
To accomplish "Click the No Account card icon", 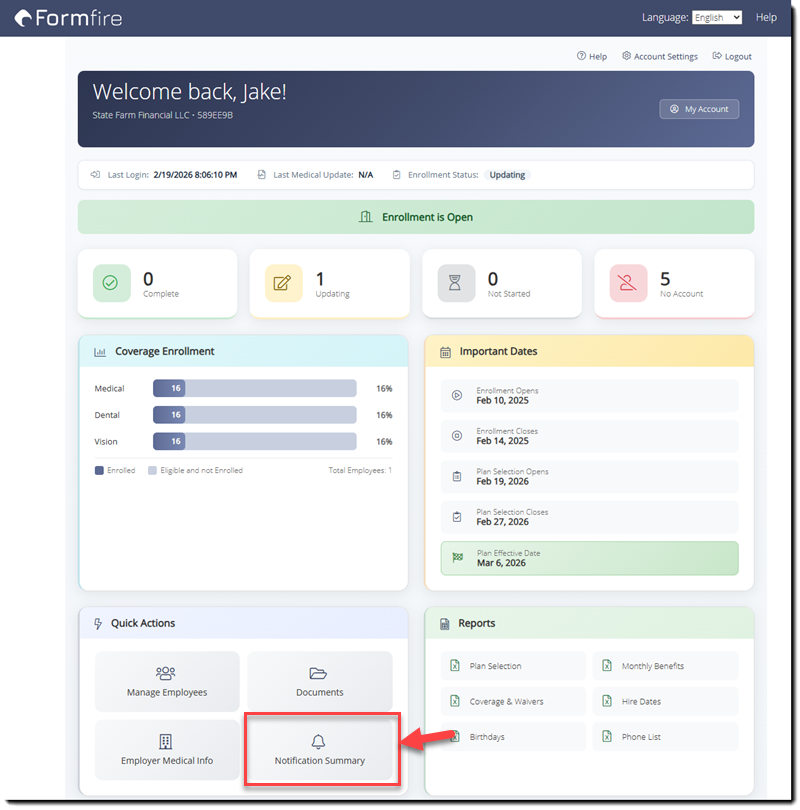I will [627, 283].
